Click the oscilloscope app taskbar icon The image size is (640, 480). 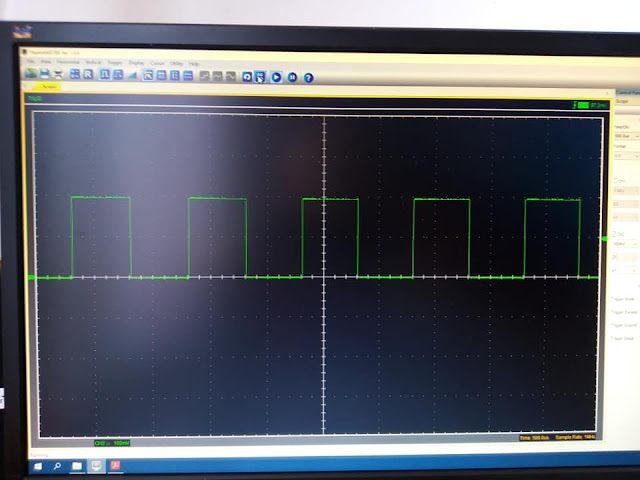pyautogui.click(x=96, y=466)
